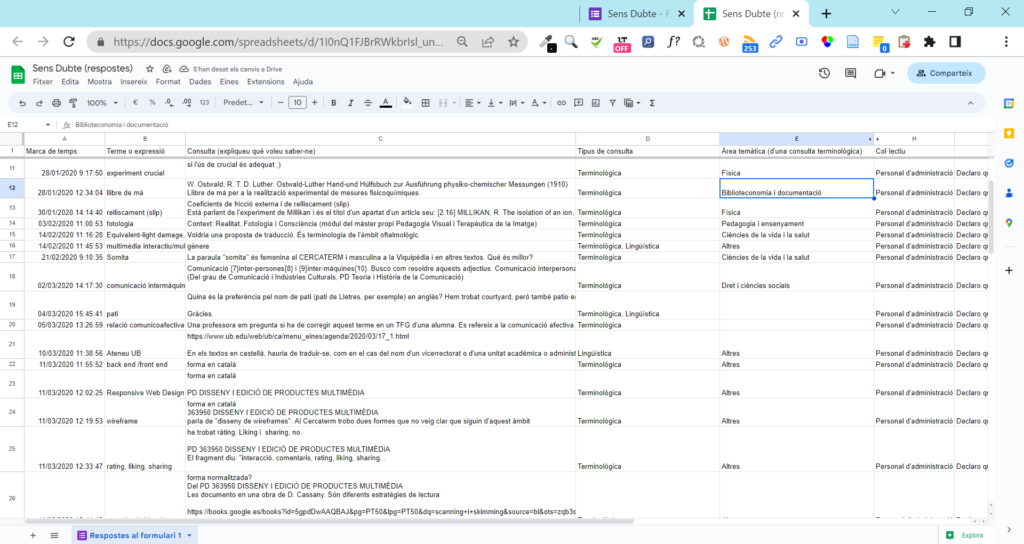Open the Extensions menu
Viewport: 1024px width, 544px height.
tap(266, 82)
